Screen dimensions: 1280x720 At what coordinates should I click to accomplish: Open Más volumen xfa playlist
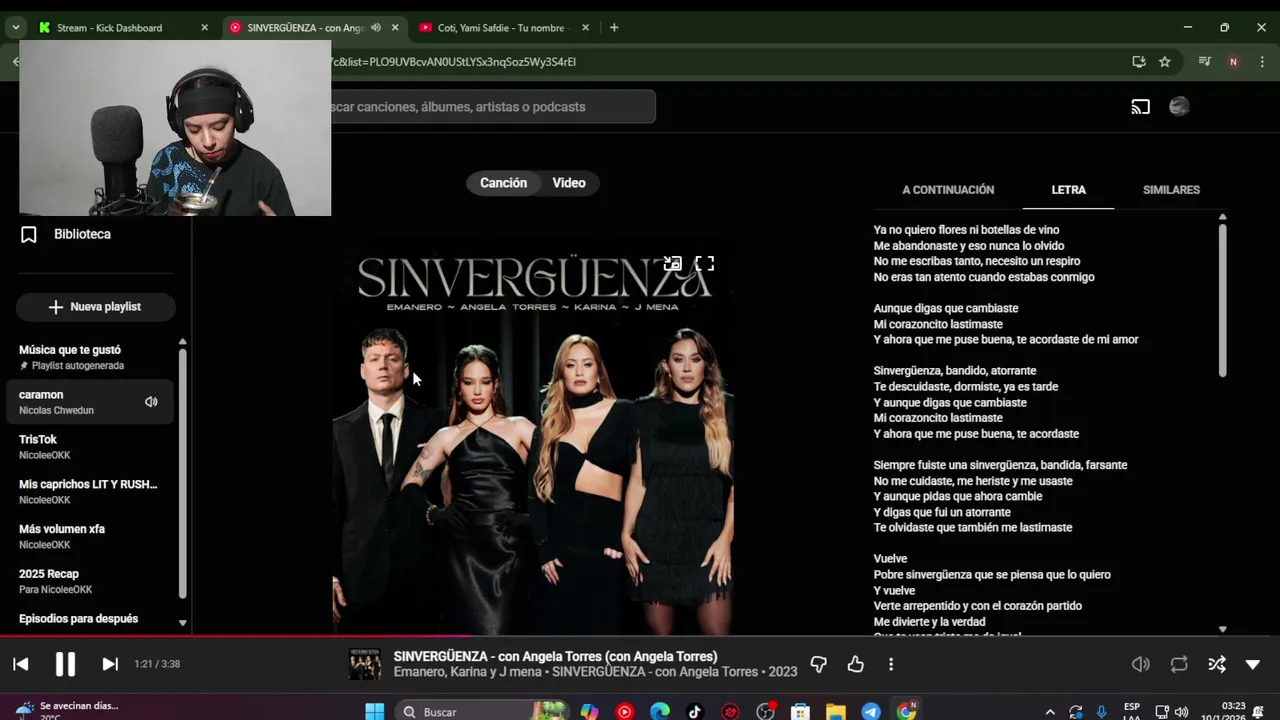point(90,536)
